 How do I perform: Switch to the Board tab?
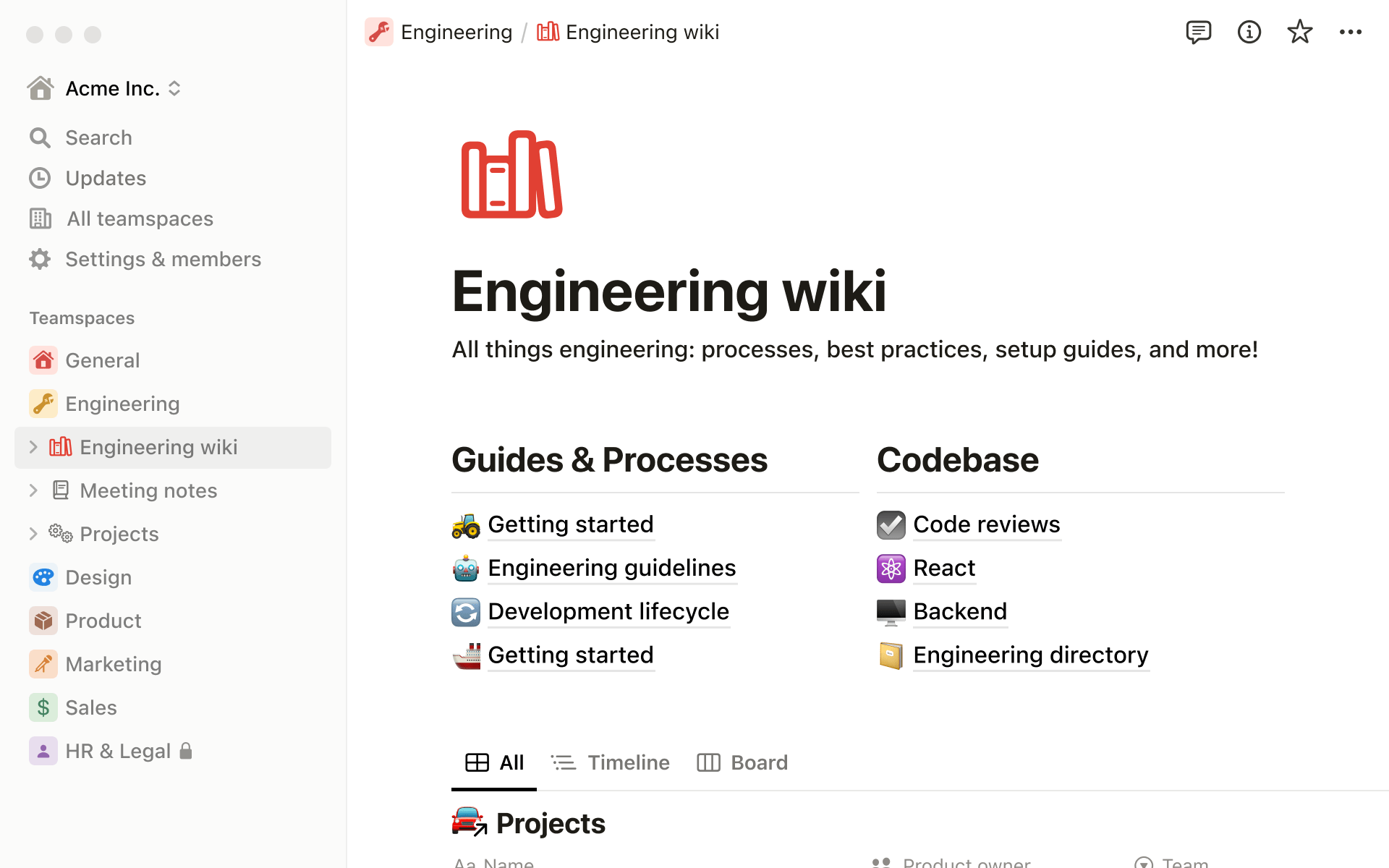[x=742, y=762]
